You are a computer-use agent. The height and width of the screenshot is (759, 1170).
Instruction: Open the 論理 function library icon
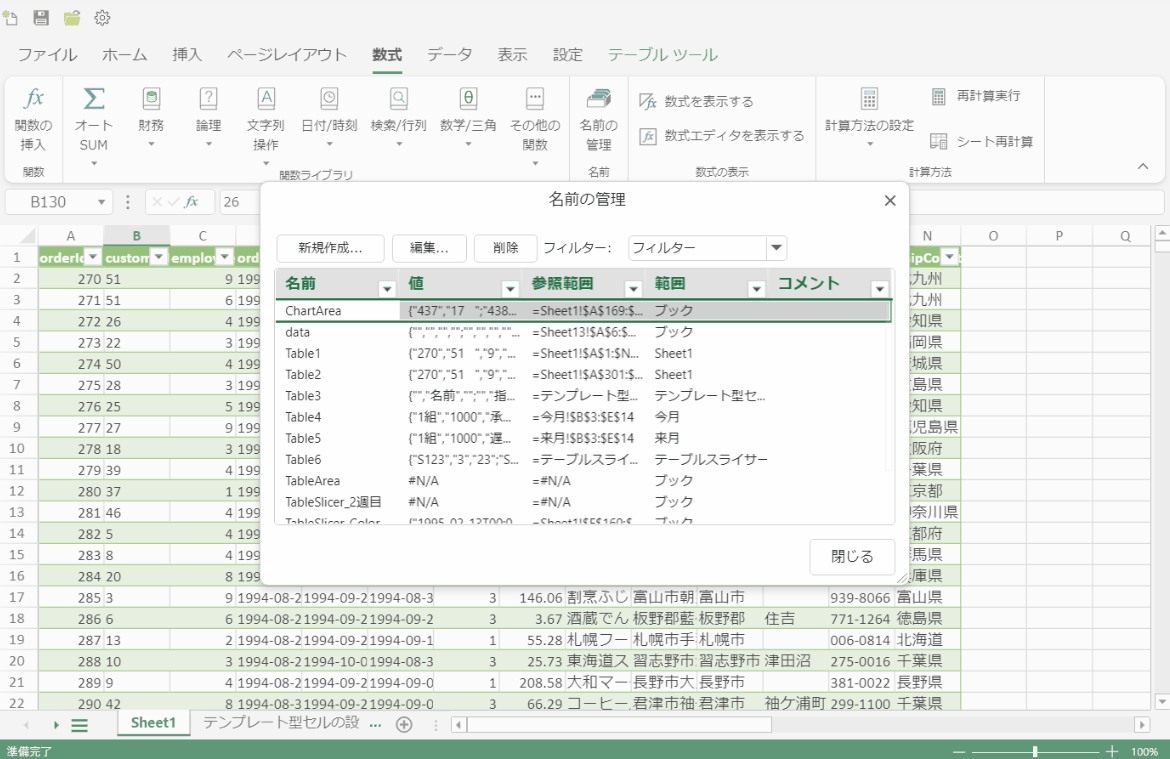pyautogui.click(x=208, y=98)
